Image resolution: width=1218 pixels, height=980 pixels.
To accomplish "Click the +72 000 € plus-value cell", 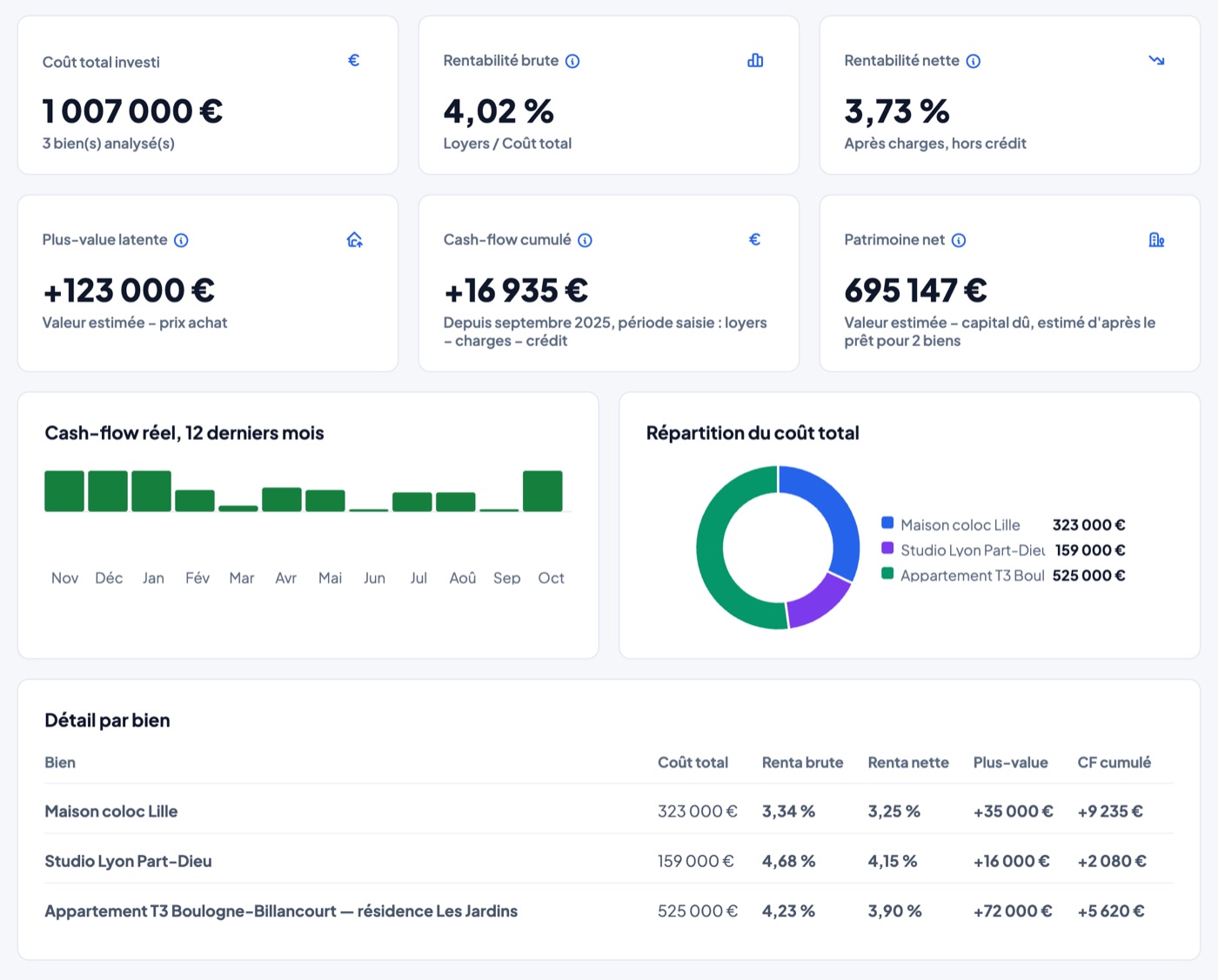I will point(1013,910).
